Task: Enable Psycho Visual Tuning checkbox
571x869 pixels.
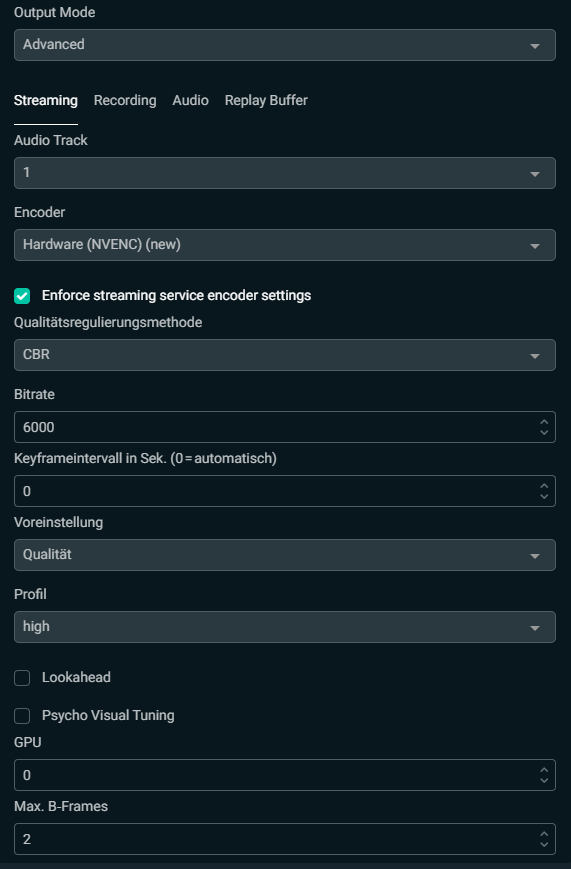Action: click(22, 715)
